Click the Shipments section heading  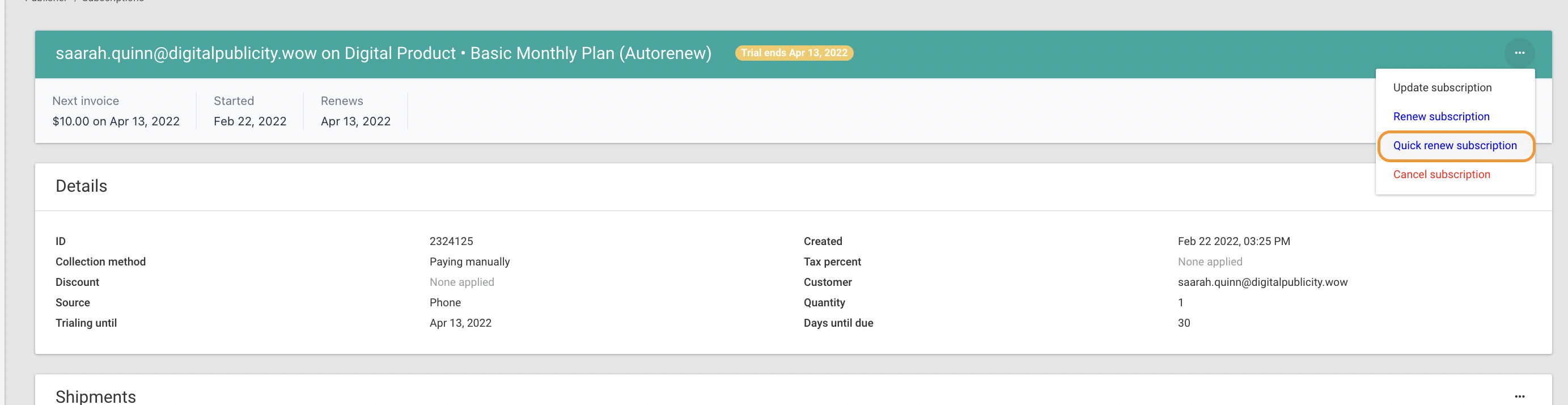point(96,396)
